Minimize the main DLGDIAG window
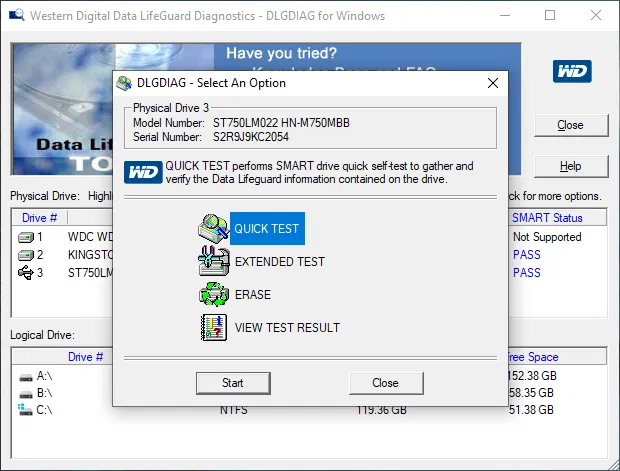 [x=505, y=15]
